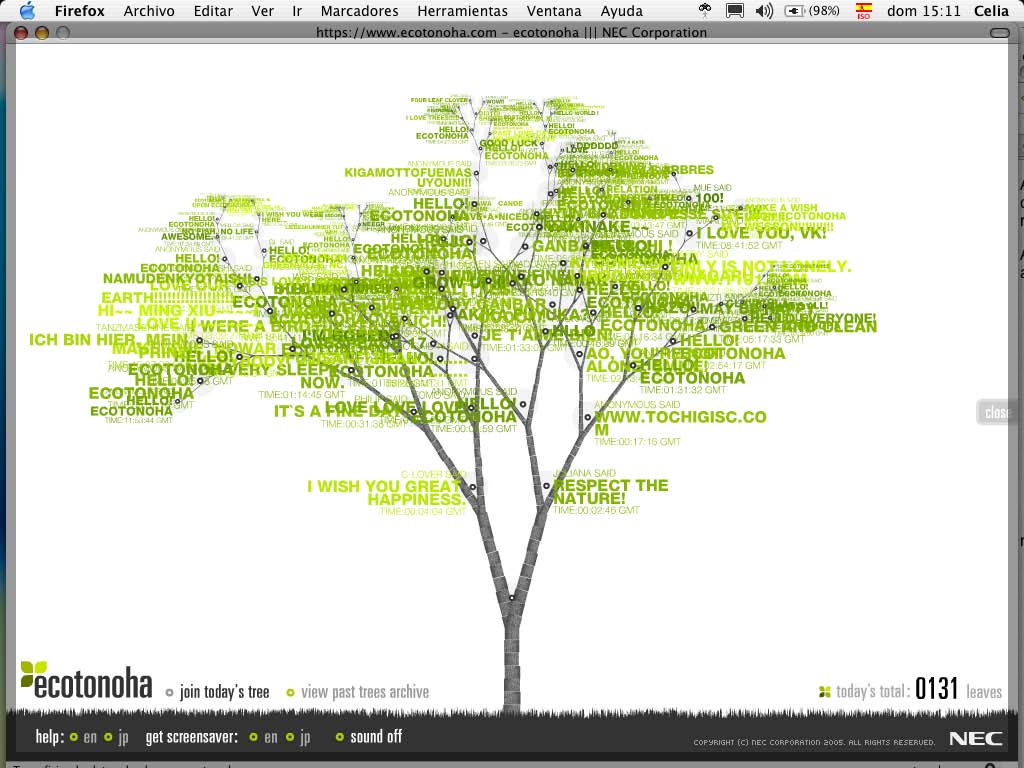The image size is (1024, 768).
Task: Click the clover icon beside today's total
Action: 825,691
